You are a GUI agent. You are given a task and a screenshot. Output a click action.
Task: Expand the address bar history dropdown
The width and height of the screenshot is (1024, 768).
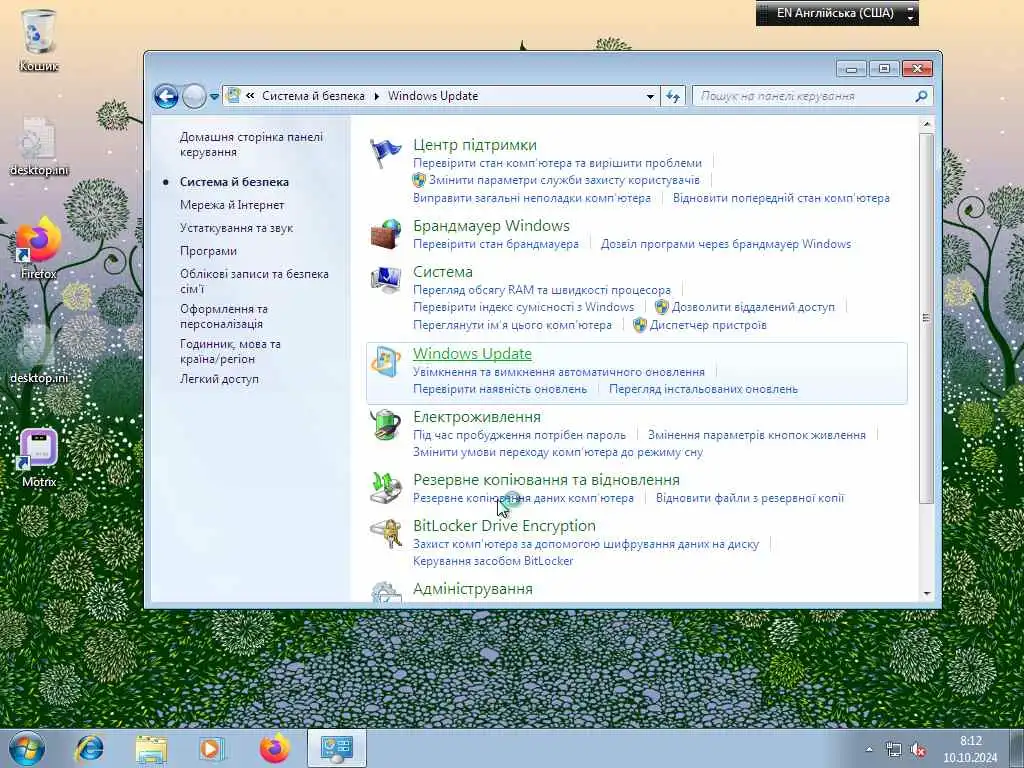point(650,97)
